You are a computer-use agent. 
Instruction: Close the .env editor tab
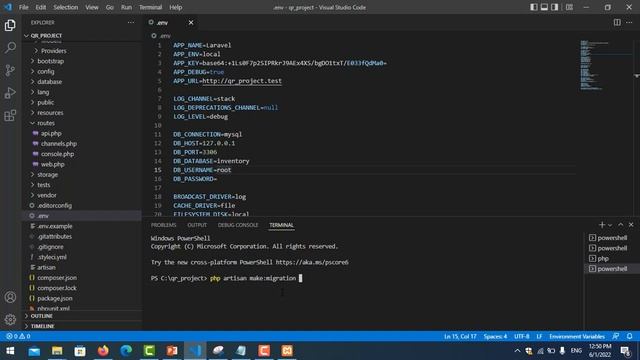point(191,22)
